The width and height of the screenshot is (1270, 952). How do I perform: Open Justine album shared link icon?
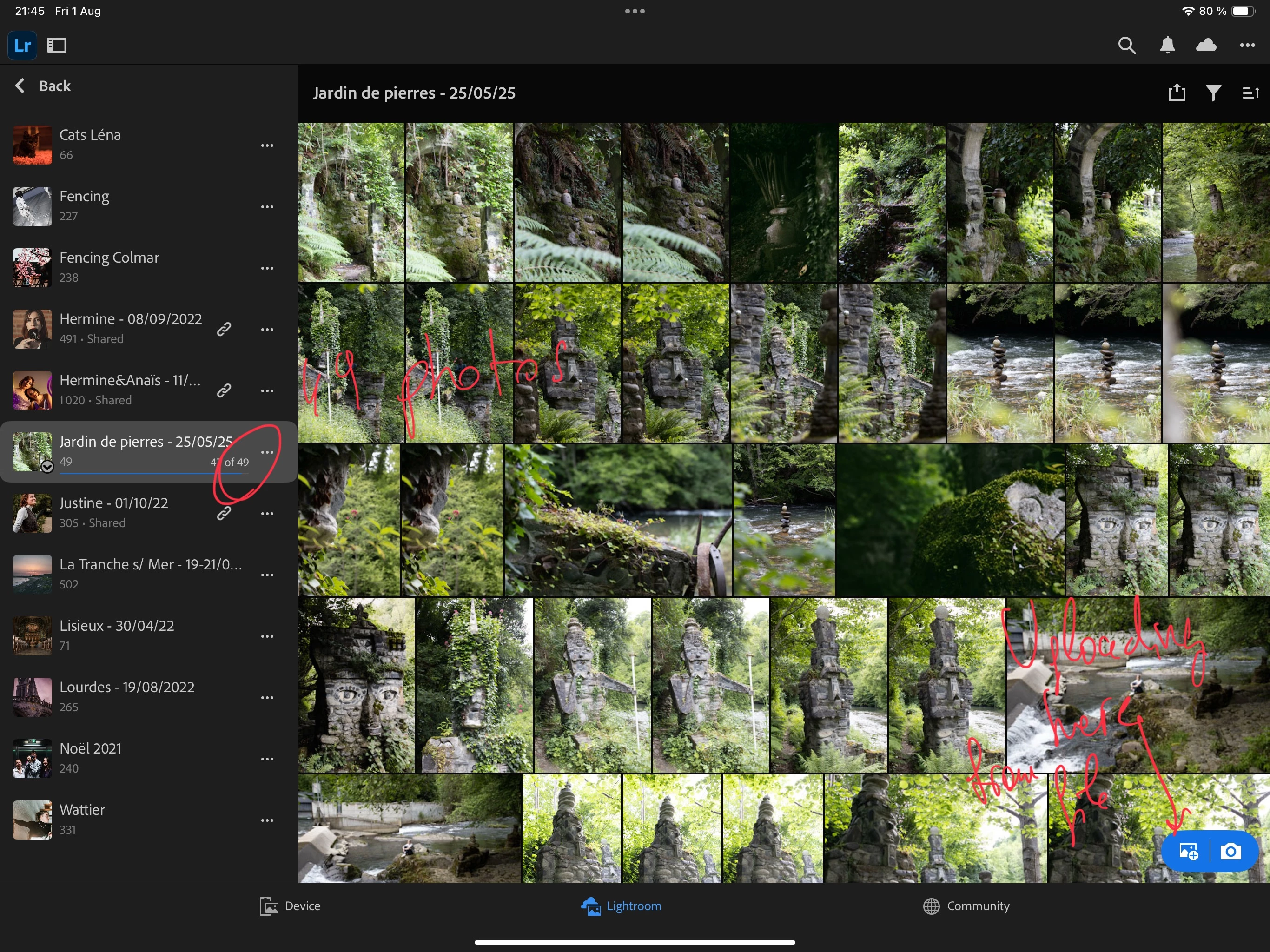coord(224,513)
